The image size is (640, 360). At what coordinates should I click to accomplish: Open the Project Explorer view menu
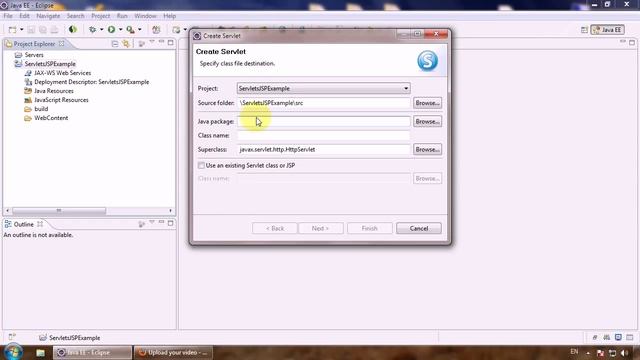(x=152, y=42)
